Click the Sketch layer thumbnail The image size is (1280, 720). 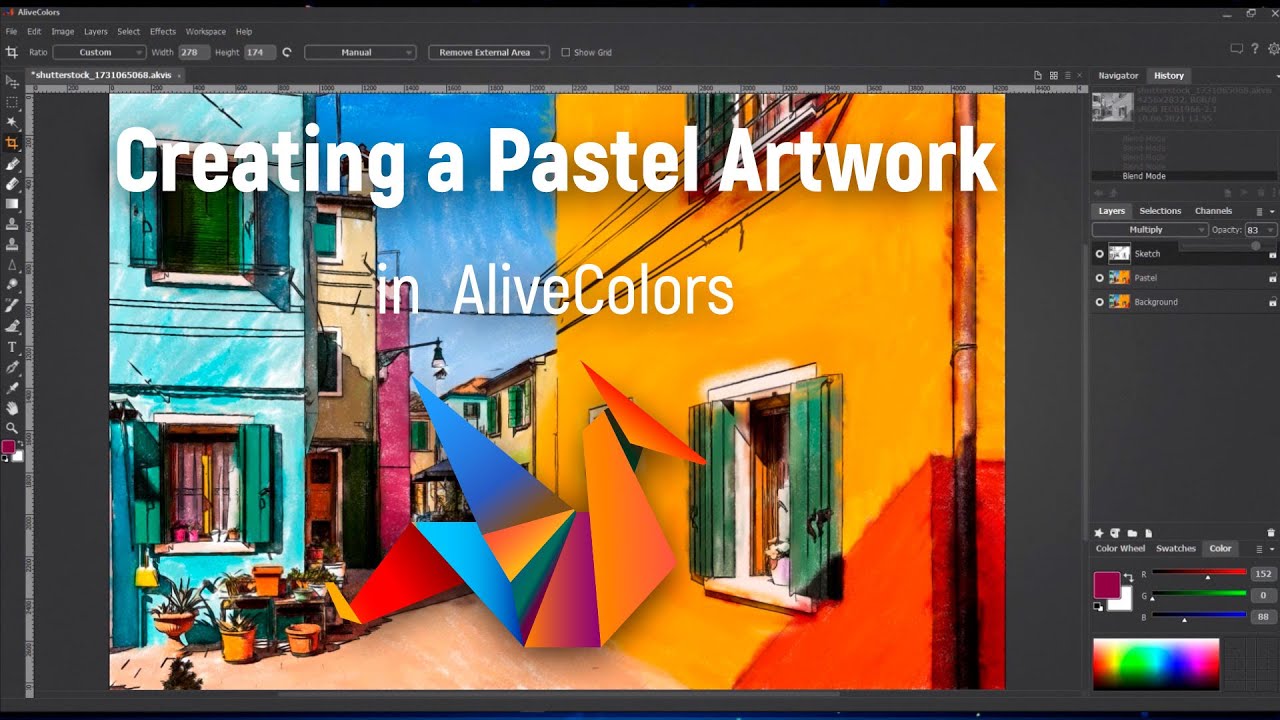[x=1119, y=254]
